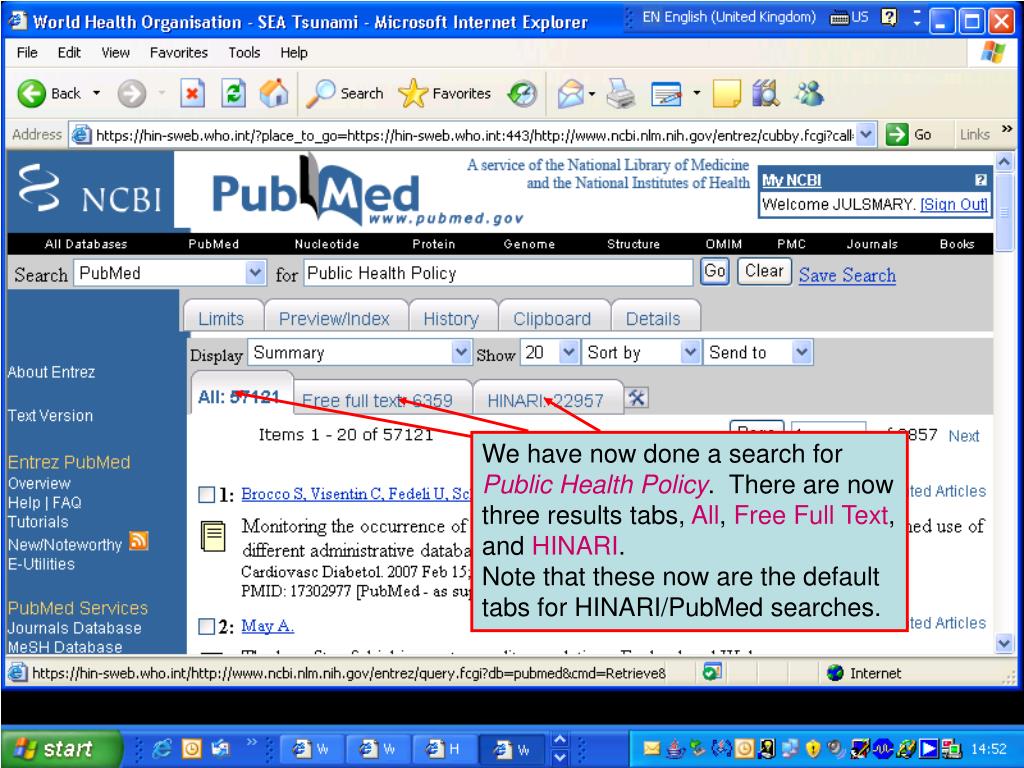1024x768 pixels.
Task: Click the MeSH Database sidebar link
Action: tap(65, 647)
